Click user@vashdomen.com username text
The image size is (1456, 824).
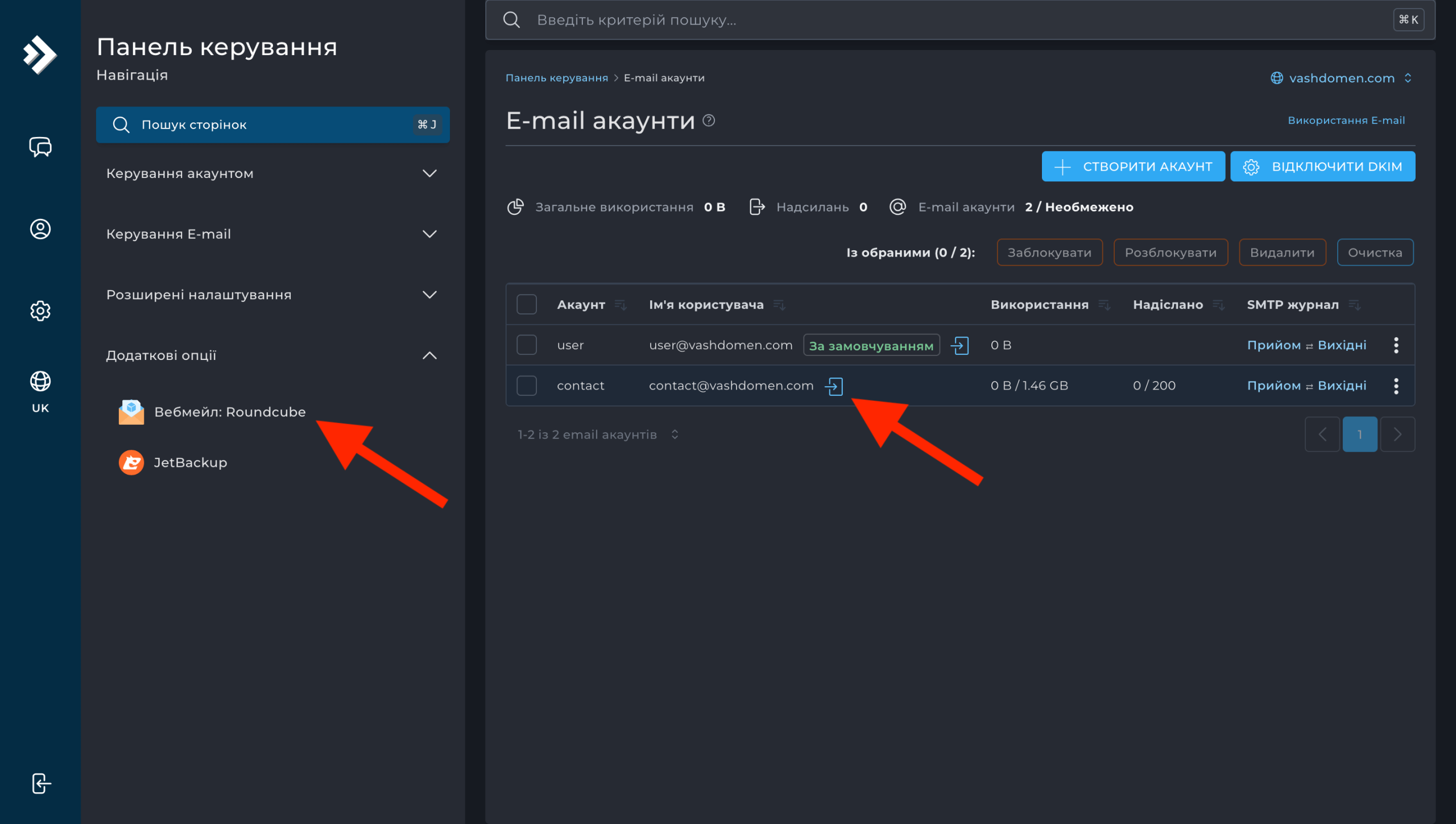click(721, 345)
